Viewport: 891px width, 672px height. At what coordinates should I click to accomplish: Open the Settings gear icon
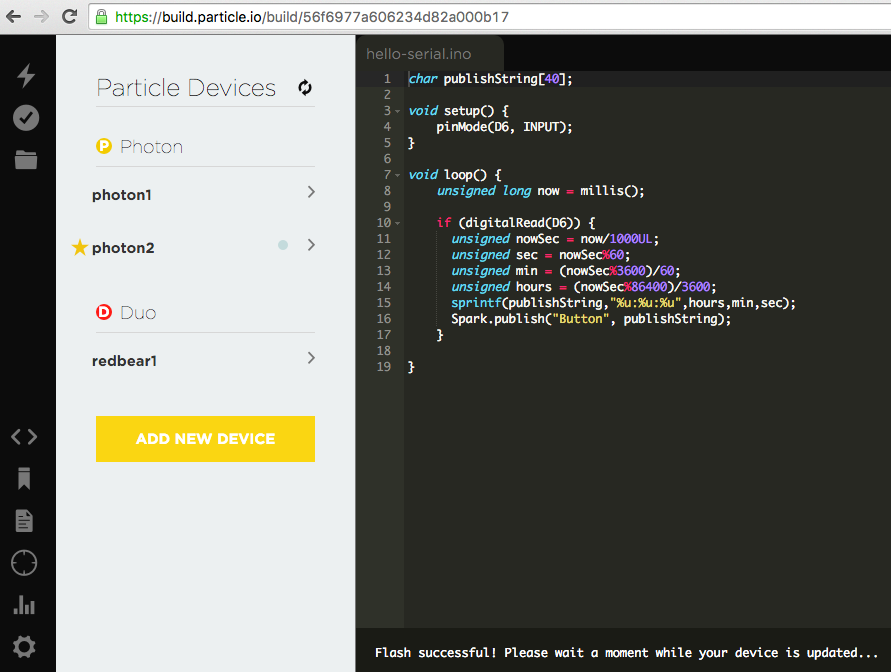24,647
